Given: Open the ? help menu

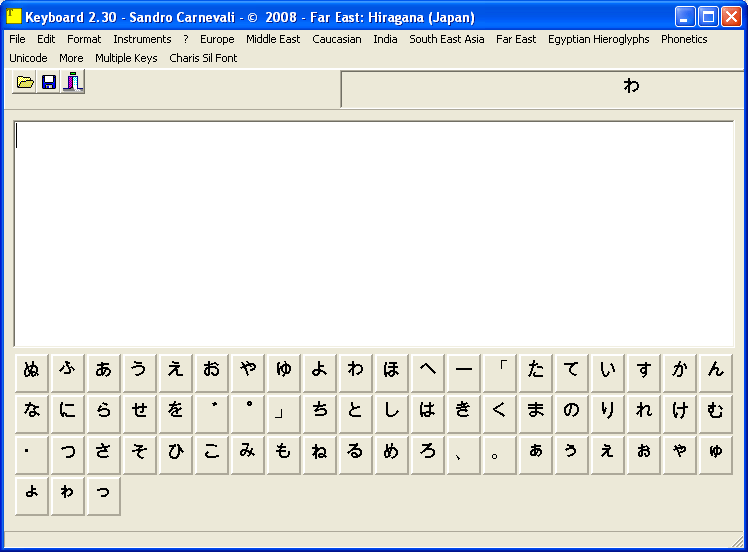Looking at the screenshot, I should (186, 39).
